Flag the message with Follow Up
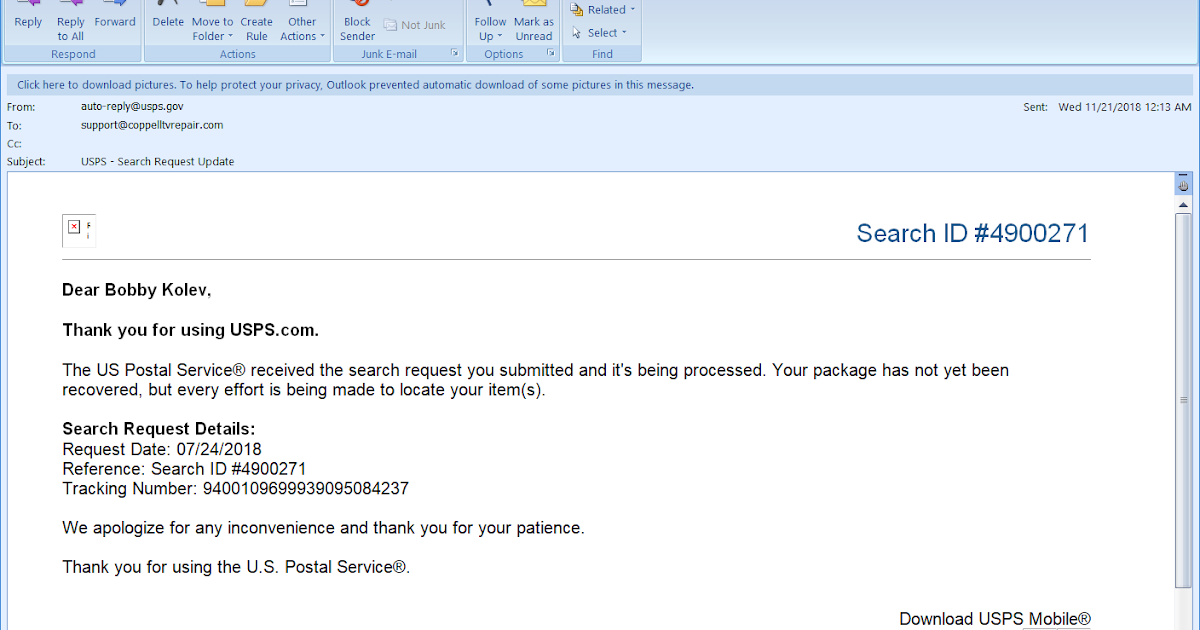Viewport: 1200px width, 630px height. [489, 22]
